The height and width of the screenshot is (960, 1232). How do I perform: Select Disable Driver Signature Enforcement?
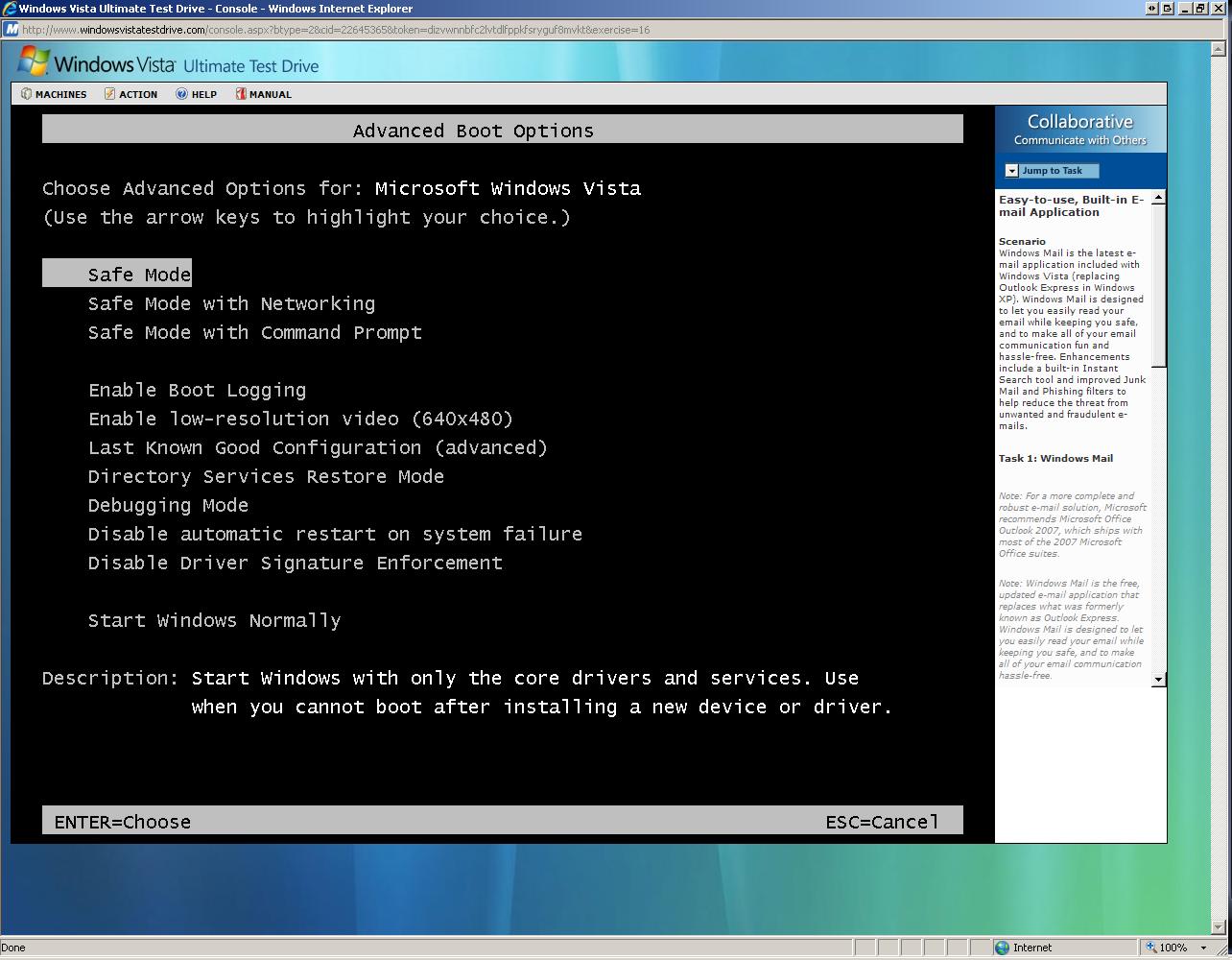click(x=295, y=563)
